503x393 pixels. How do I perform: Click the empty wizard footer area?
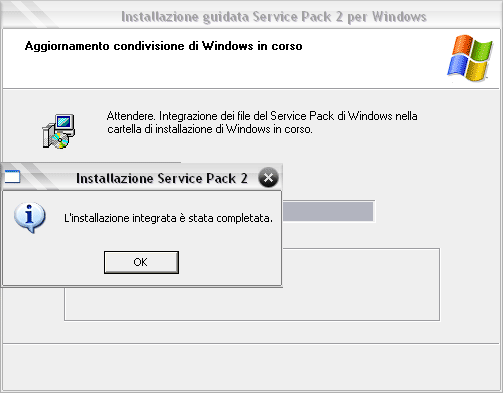coord(251,367)
